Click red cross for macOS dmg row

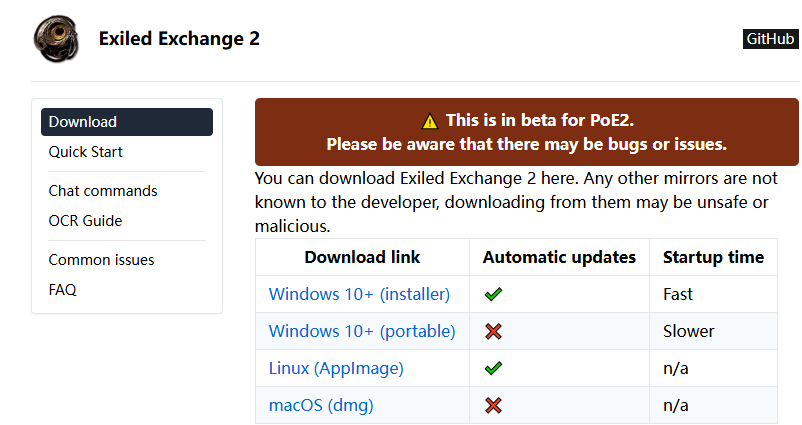(x=492, y=405)
